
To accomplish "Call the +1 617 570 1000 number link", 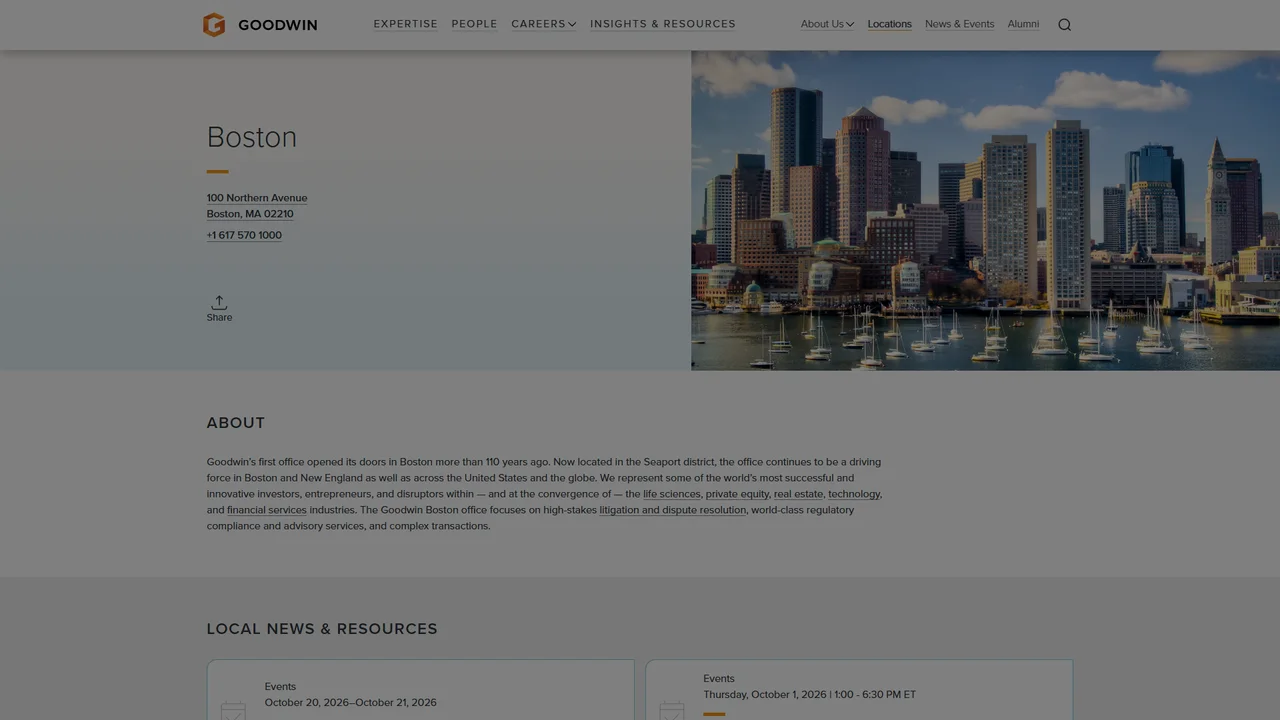I will pos(244,235).
